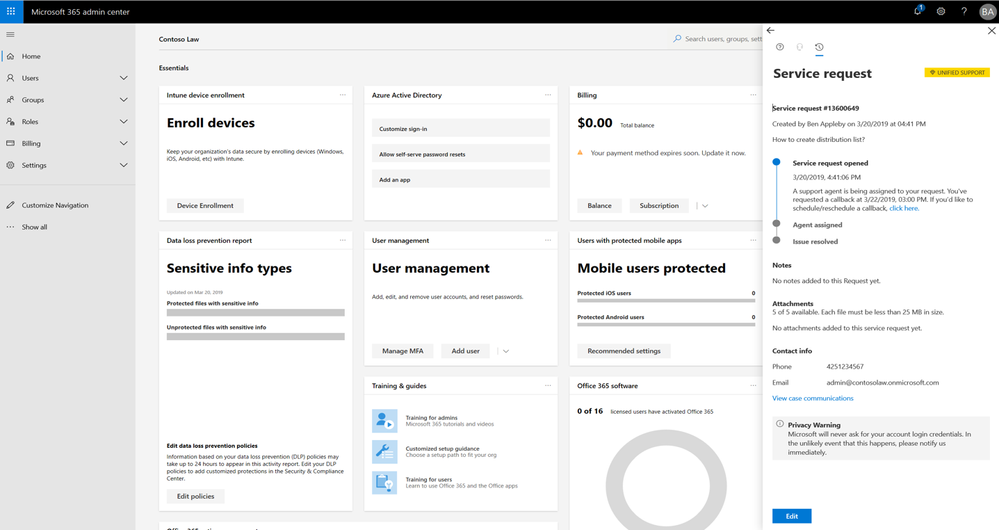Screen dimensions: 999x530
Task: Click the Home icon in the sidebar
Action: click(x=10, y=56)
